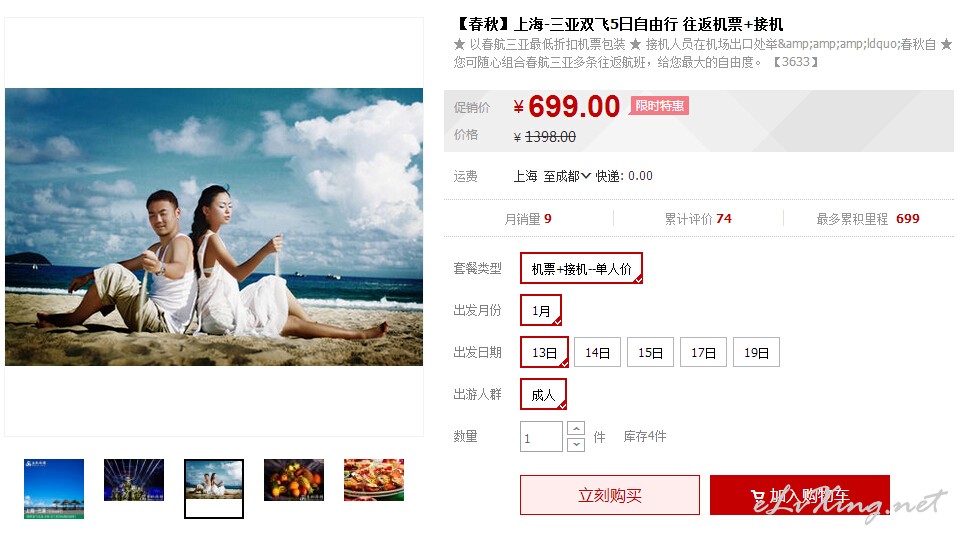Choose the 15日 departure date option

click(651, 353)
